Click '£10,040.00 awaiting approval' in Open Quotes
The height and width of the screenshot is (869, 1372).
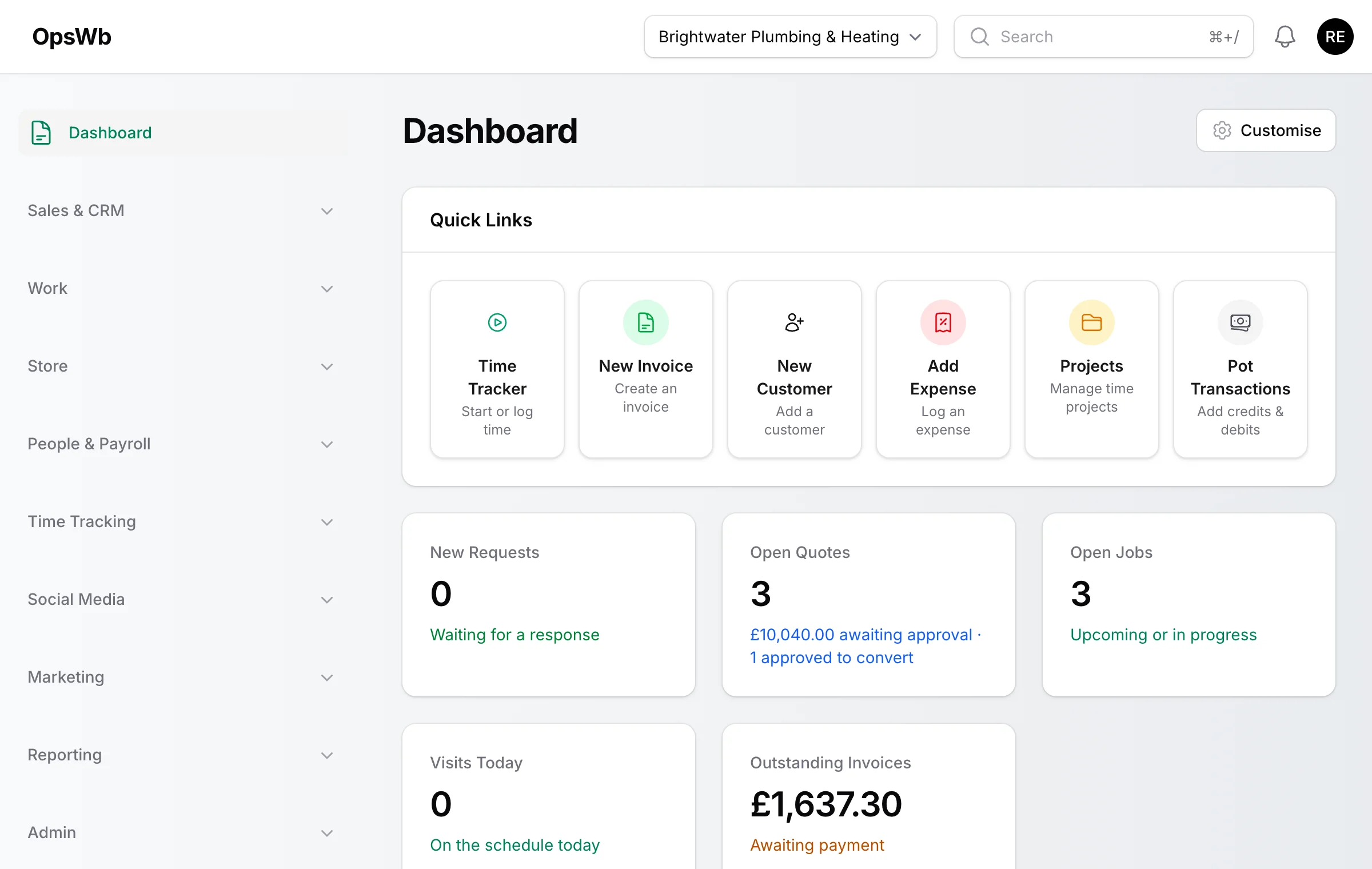pyautogui.click(x=861, y=635)
